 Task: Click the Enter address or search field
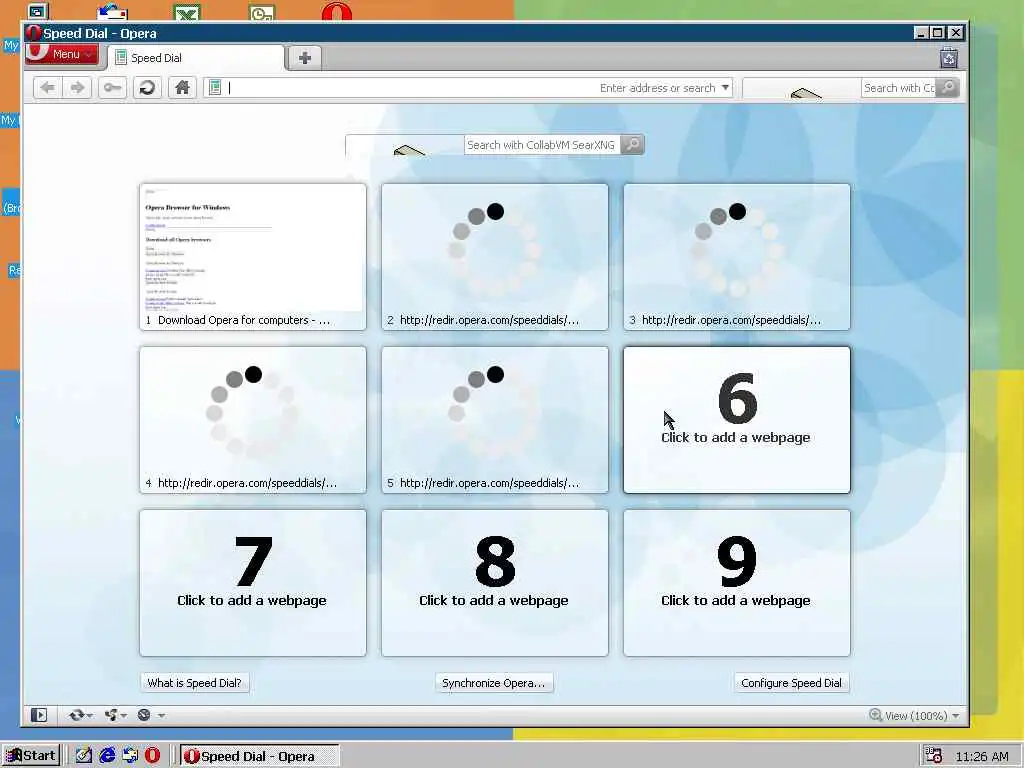[x=470, y=88]
